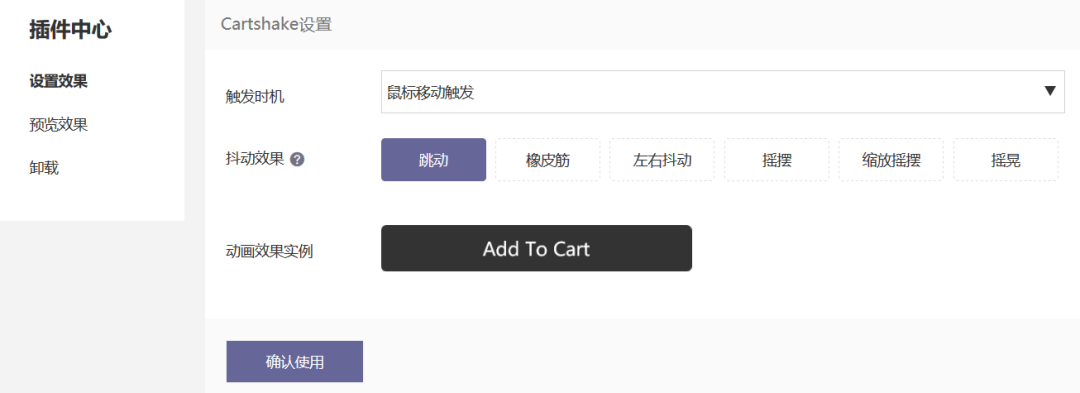Click the Cartshake设置 panel title
Image resolution: width=1080 pixels, height=393 pixels.
pos(276,24)
